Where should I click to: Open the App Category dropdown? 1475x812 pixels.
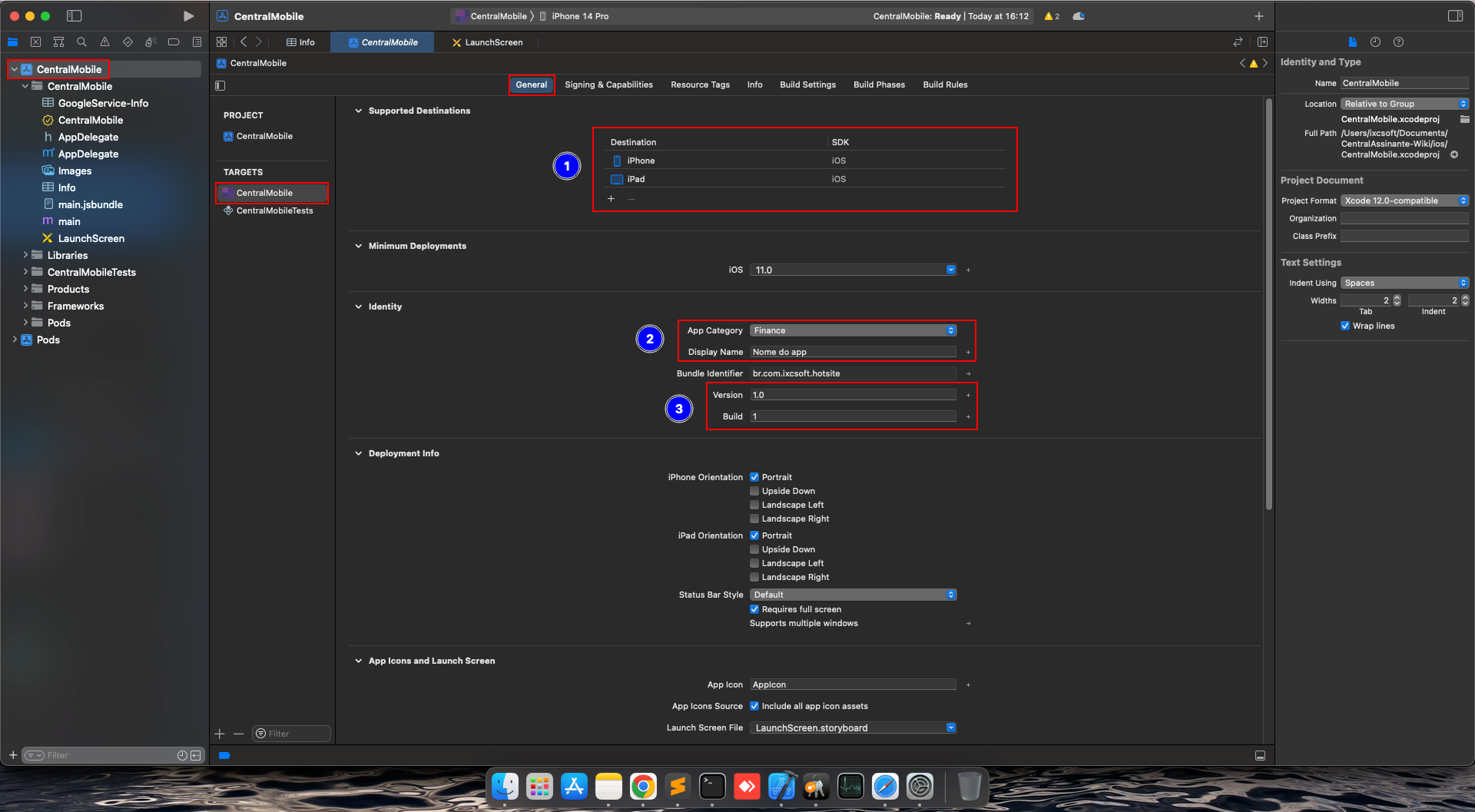pyautogui.click(x=853, y=330)
